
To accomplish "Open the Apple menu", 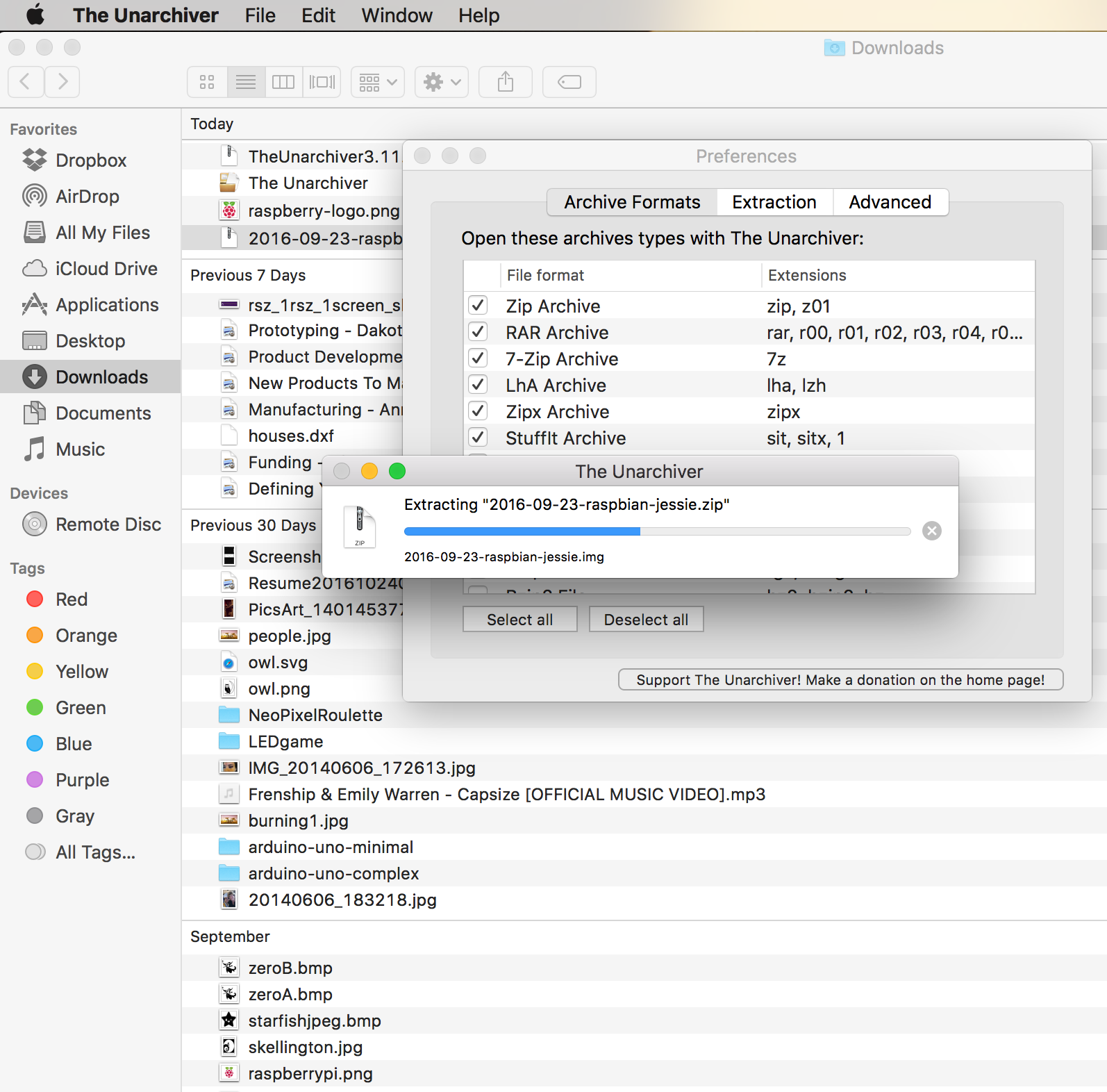I will point(35,15).
